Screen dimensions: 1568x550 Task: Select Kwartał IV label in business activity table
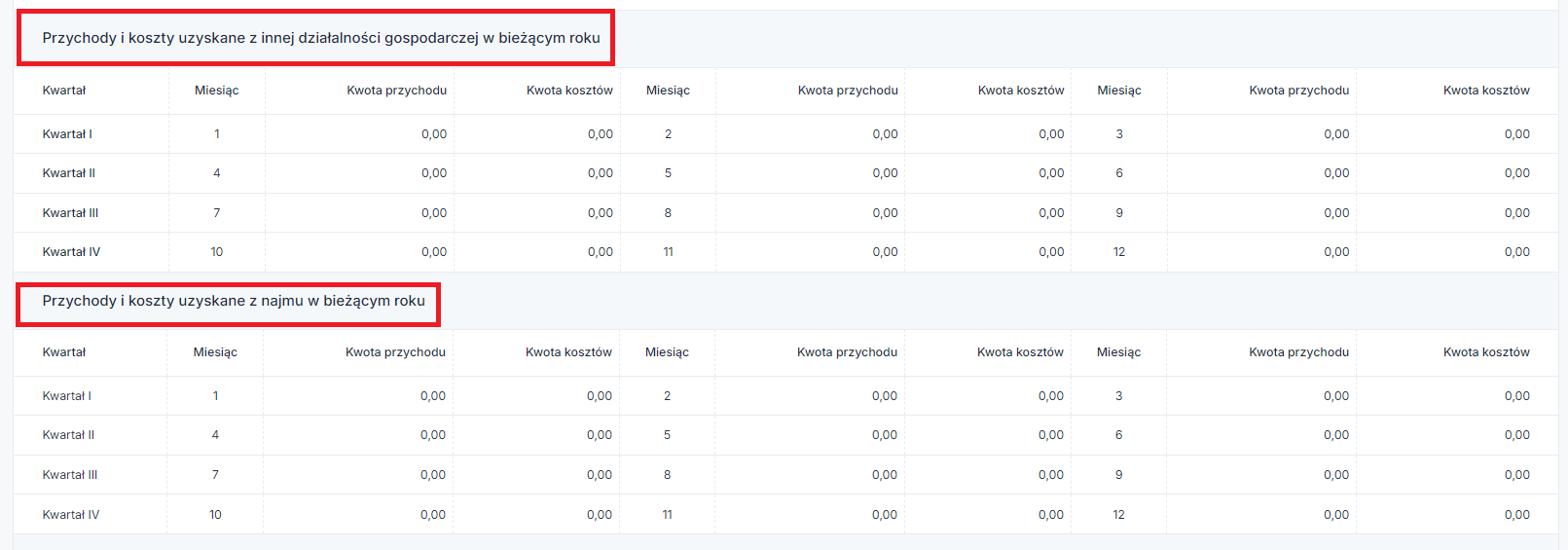coord(71,252)
